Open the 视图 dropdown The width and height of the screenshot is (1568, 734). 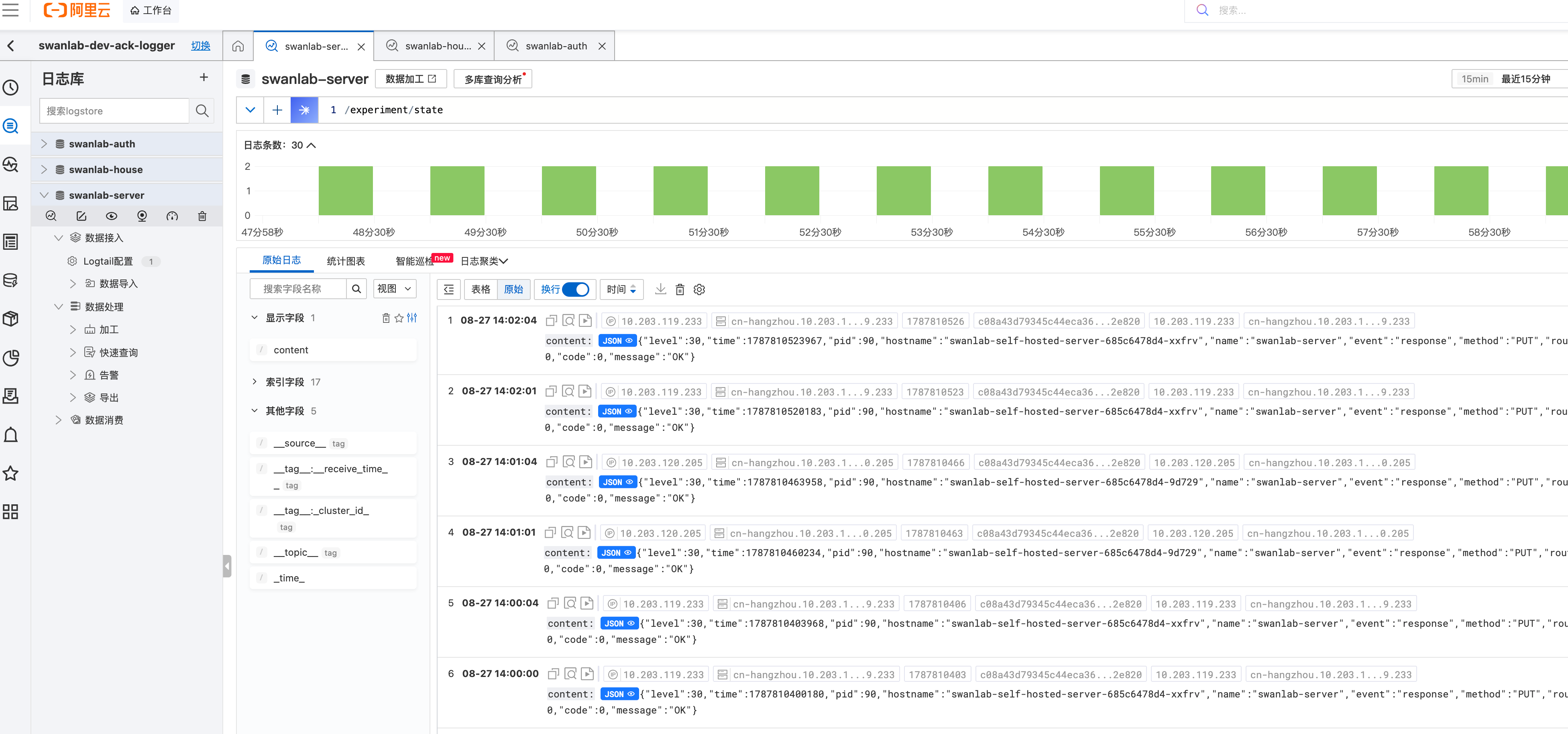click(395, 289)
